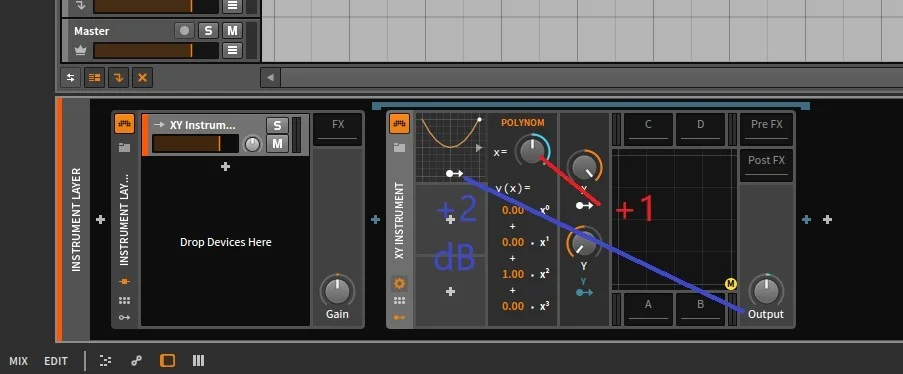Click the 0.00 coefficient for x³
Image resolution: width=903 pixels, height=374 pixels.
pos(513,306)
